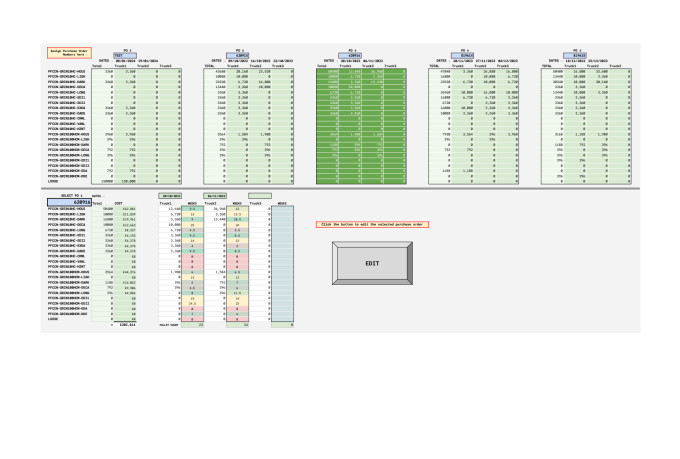This screenshot has width=680, height=459.
Task: Select the date box above lower Truck2 column
Action: (215, 196)
